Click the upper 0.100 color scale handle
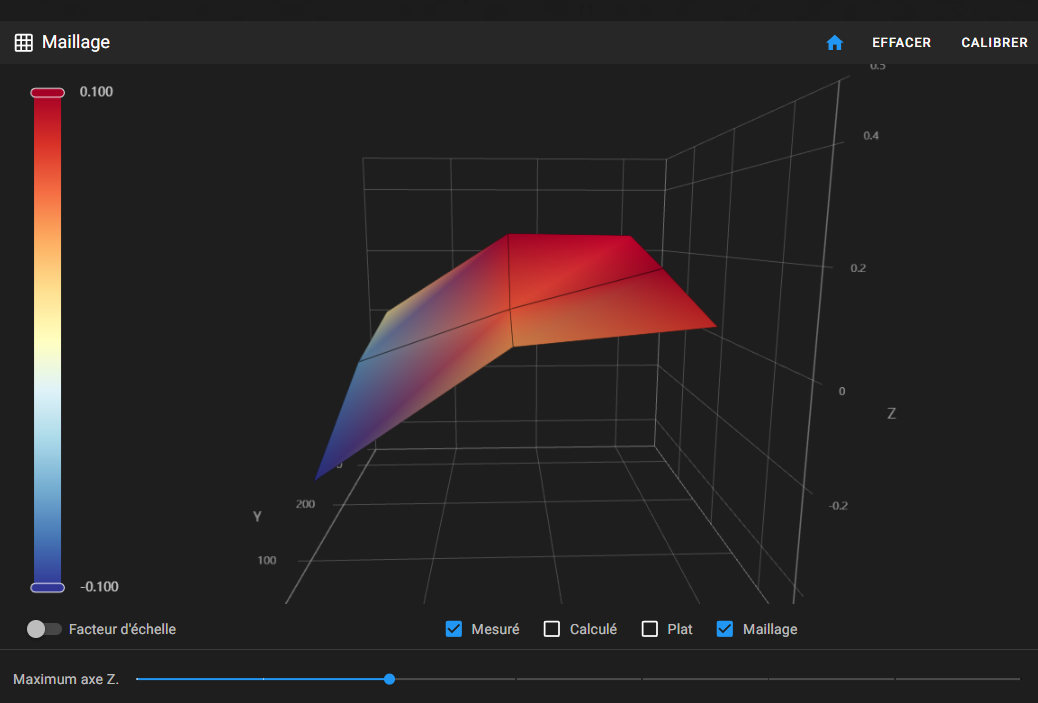 pyautogui.click(x=48, y=93)
